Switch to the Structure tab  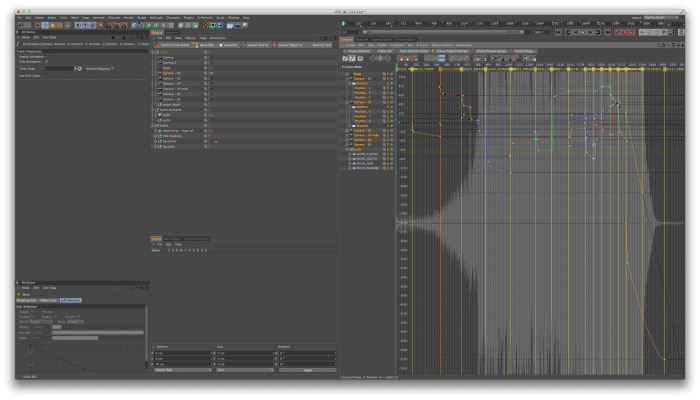coord(172,33)
